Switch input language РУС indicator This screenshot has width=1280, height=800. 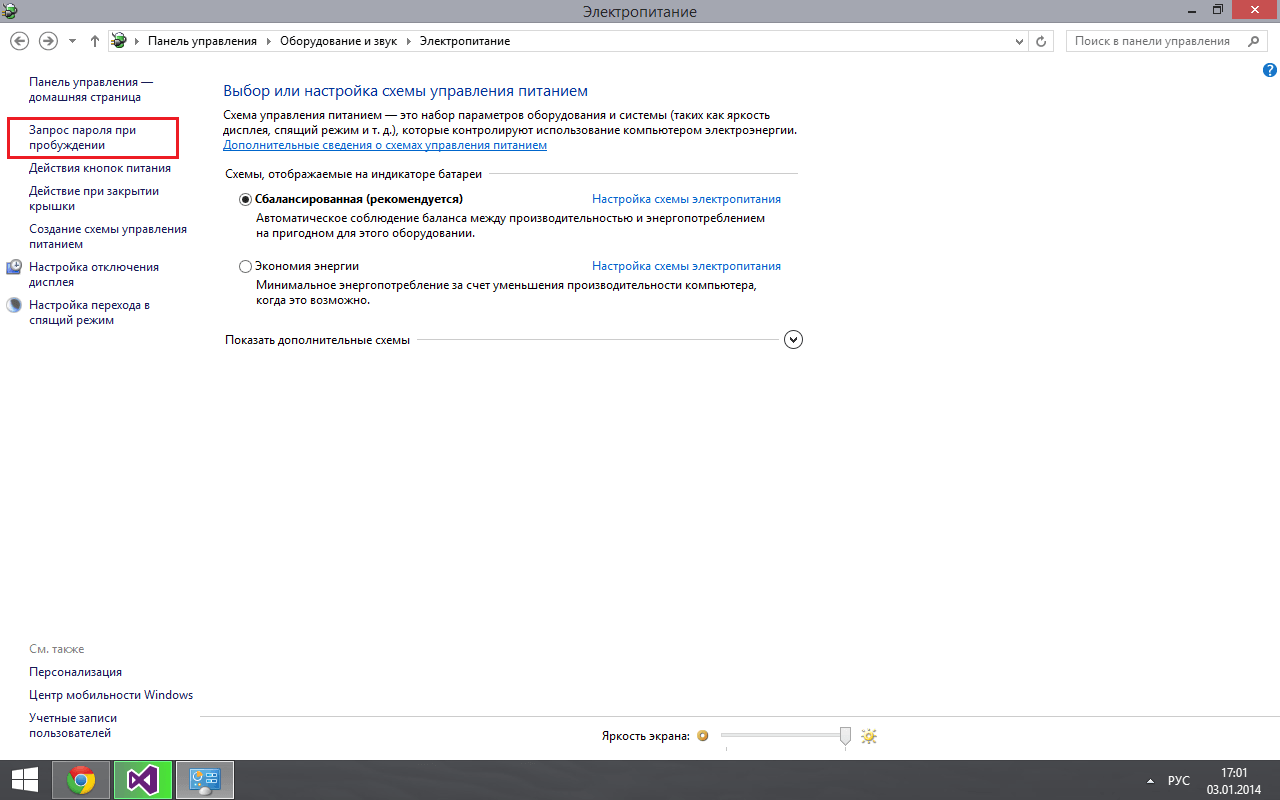tap(1179, 780)
